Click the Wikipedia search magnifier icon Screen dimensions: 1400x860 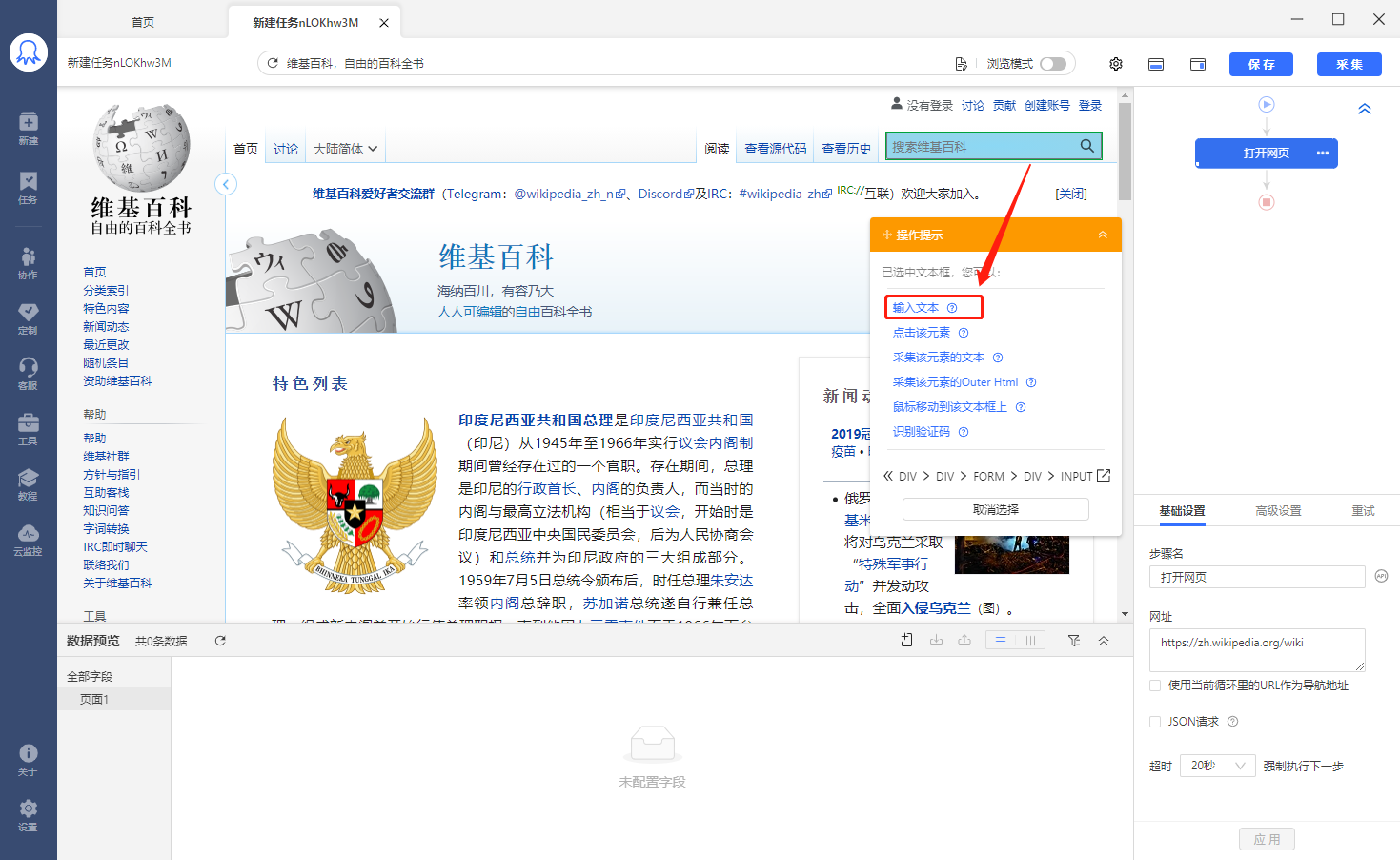click(x=1086, y=146)
